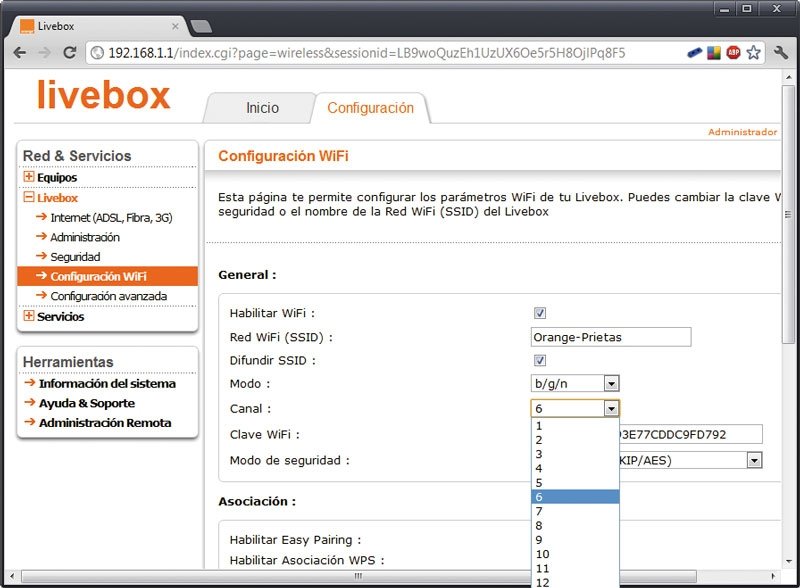Click the Clave WiFi key field
Screen dimensions: 800x588
691,434
